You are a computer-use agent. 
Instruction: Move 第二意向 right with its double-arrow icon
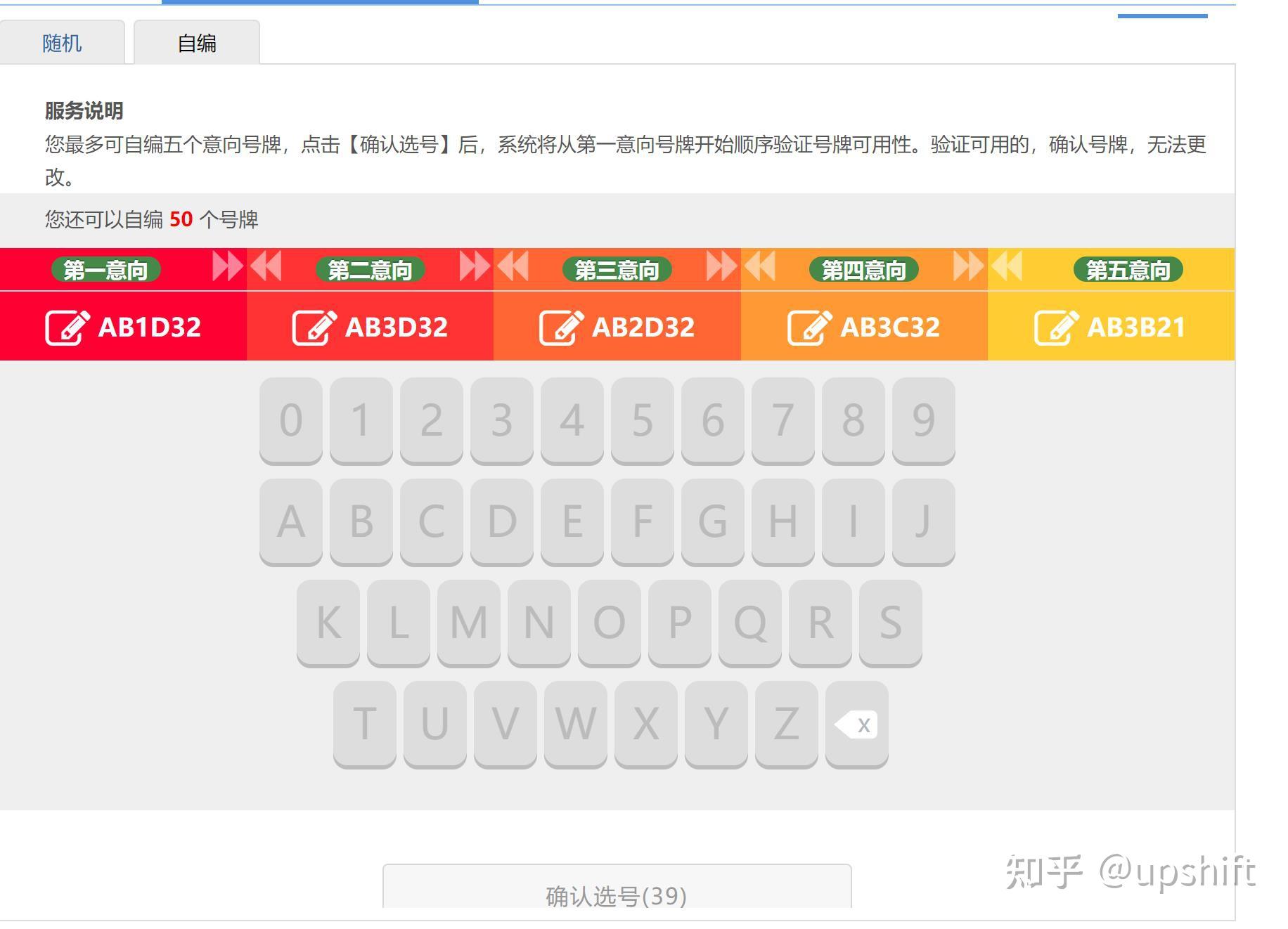pyautogui.click(x=475, y=267)
